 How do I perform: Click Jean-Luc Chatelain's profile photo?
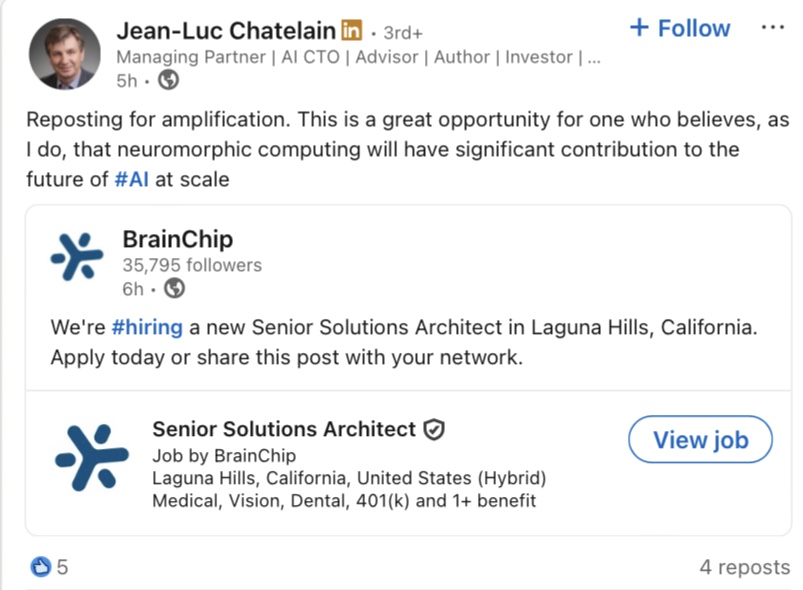[x=62, y=54]
